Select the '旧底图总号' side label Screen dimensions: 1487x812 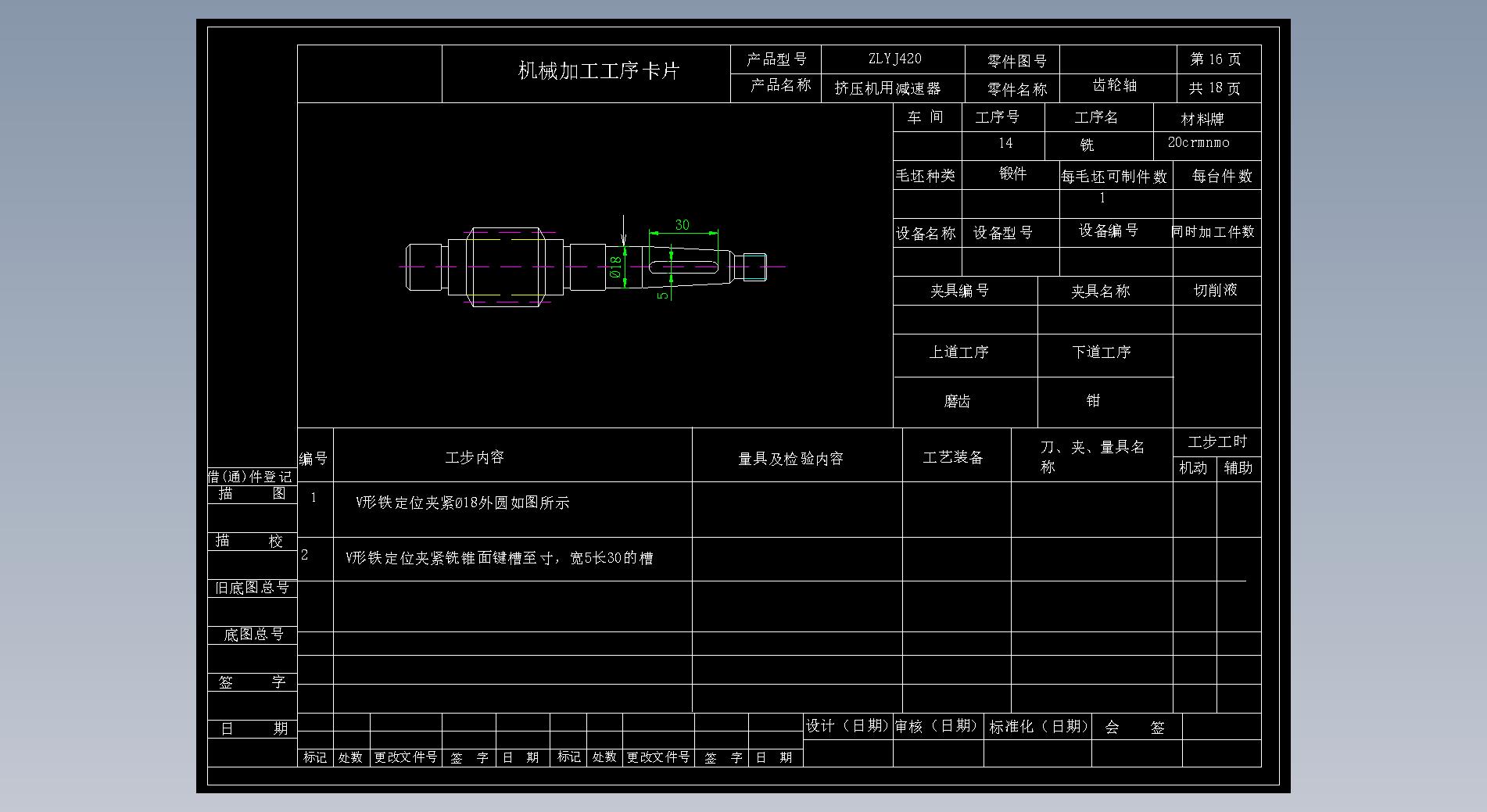point(253,588)
